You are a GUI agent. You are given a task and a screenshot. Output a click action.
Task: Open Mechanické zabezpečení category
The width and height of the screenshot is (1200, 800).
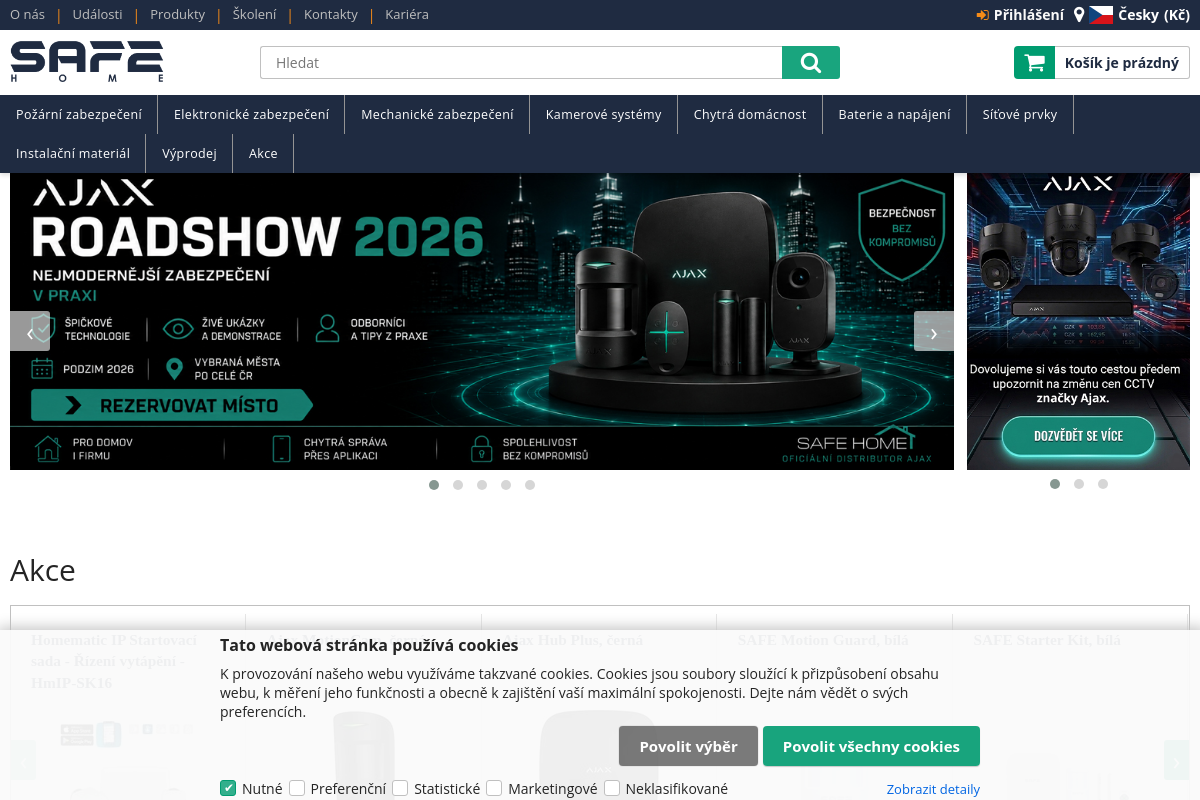[x=437, y=114]
